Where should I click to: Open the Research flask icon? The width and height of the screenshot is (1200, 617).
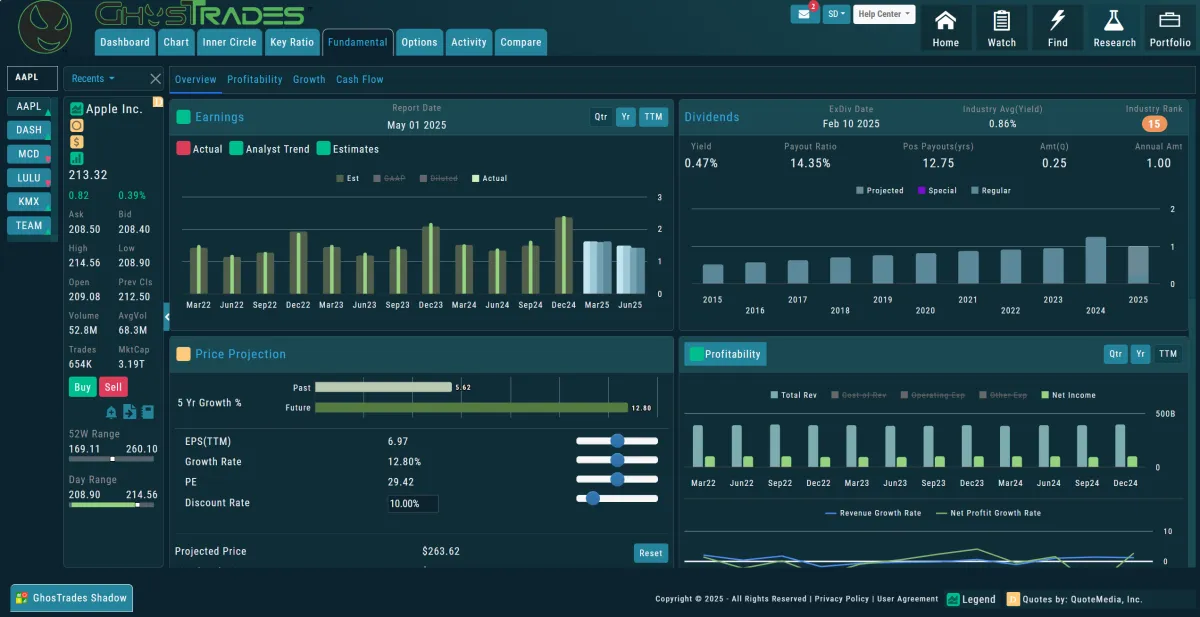pyautogui.click(x=1114, y=28)
